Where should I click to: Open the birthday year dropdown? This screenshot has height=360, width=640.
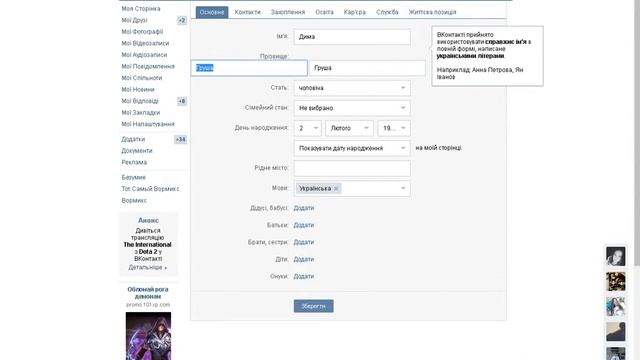tap(394, 128)
